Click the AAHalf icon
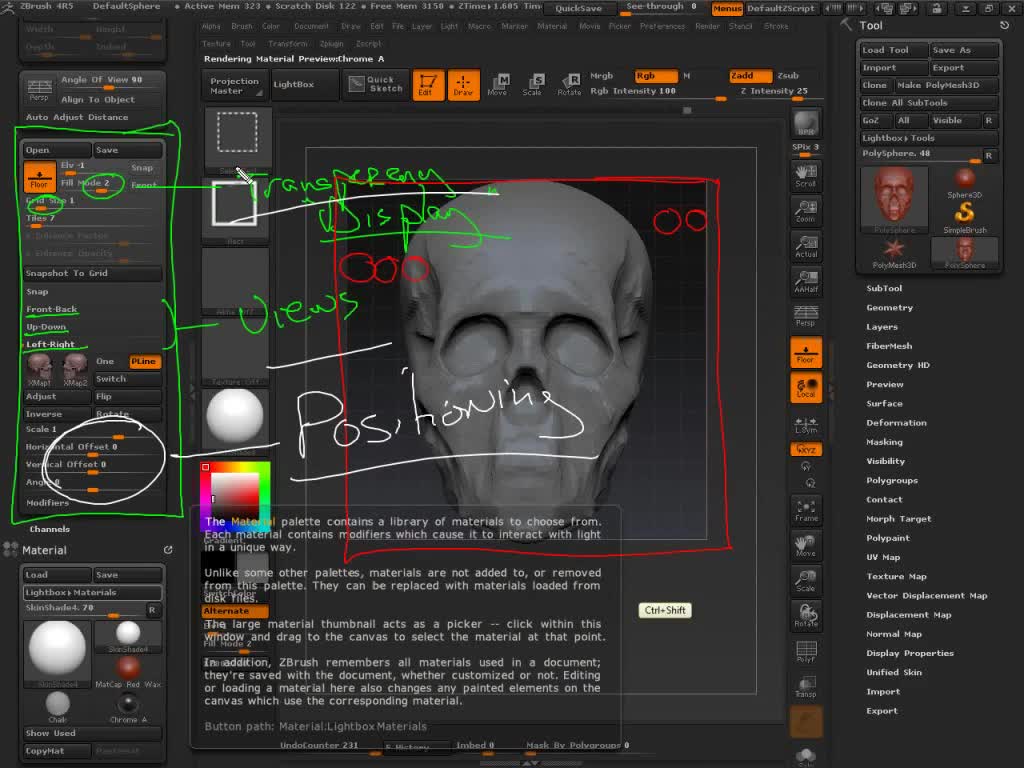Screen dimensions: 1024x768 click(806, 281)
